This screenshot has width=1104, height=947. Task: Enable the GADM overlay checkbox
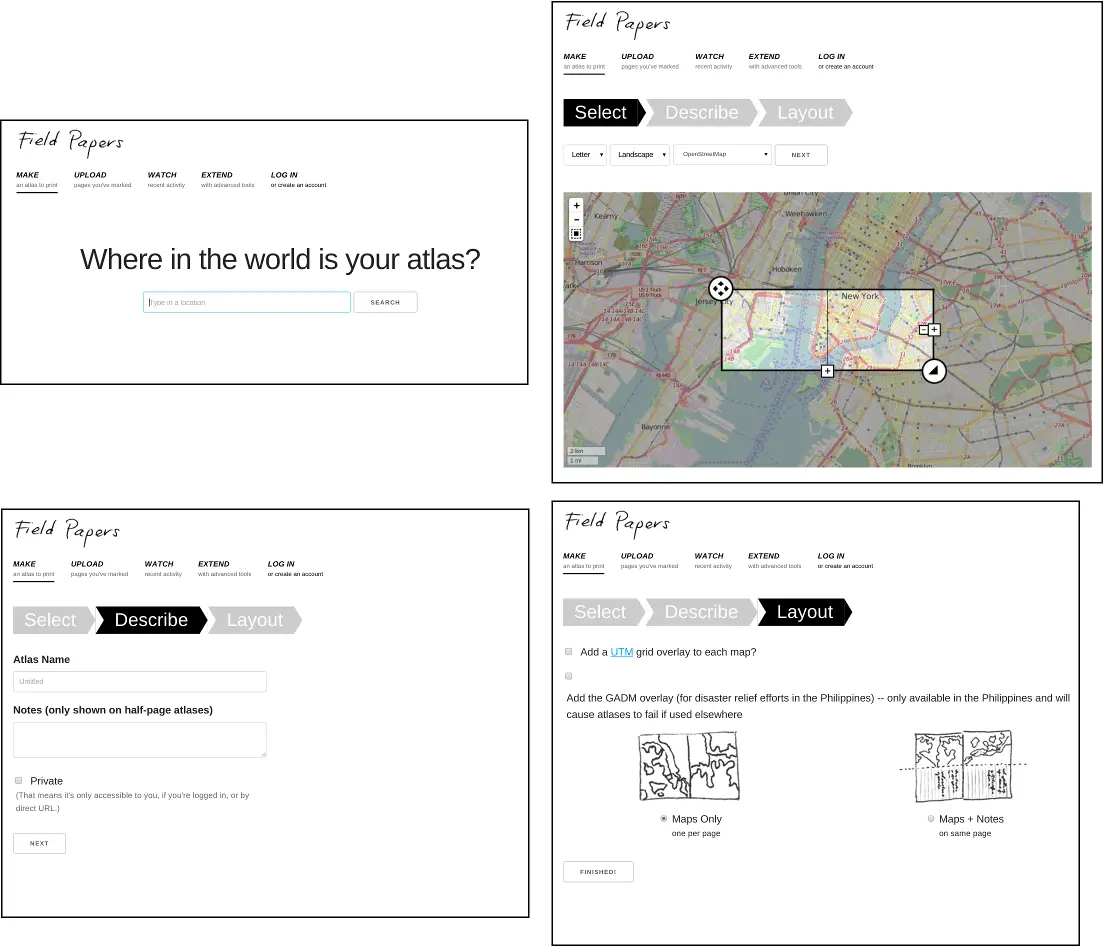pyautogui.click(x=569, y=676)
